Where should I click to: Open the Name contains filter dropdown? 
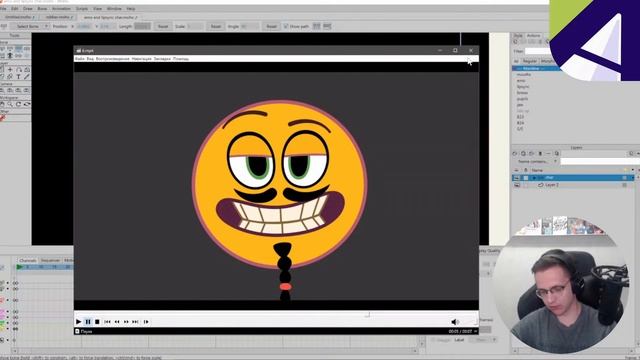pyautogui.click(x=536, y=162)
